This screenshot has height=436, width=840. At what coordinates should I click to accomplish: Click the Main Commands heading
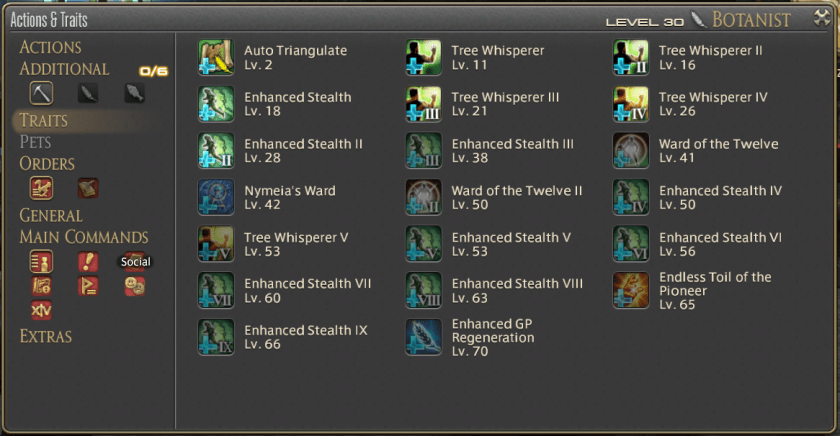[84, 237]
